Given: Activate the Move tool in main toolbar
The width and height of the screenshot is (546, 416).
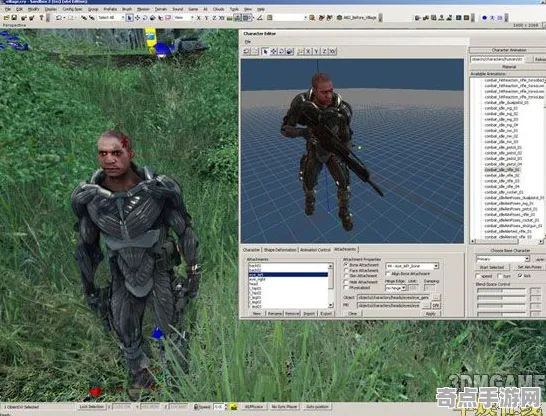Looking at the screenshot, I should (x=138, y=17).
